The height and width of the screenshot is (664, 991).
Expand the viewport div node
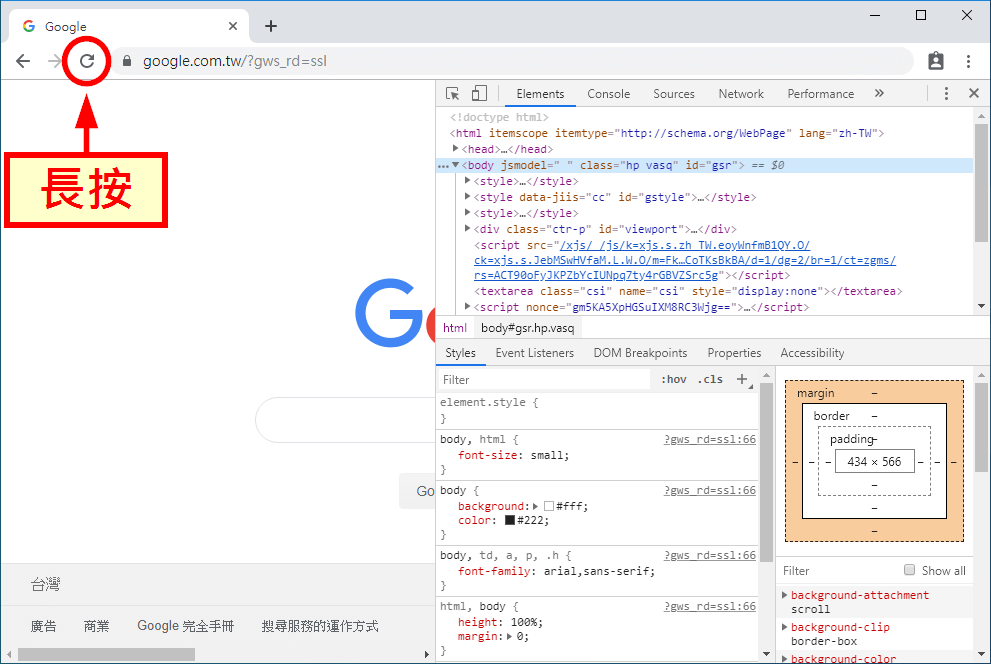point(468,229)
